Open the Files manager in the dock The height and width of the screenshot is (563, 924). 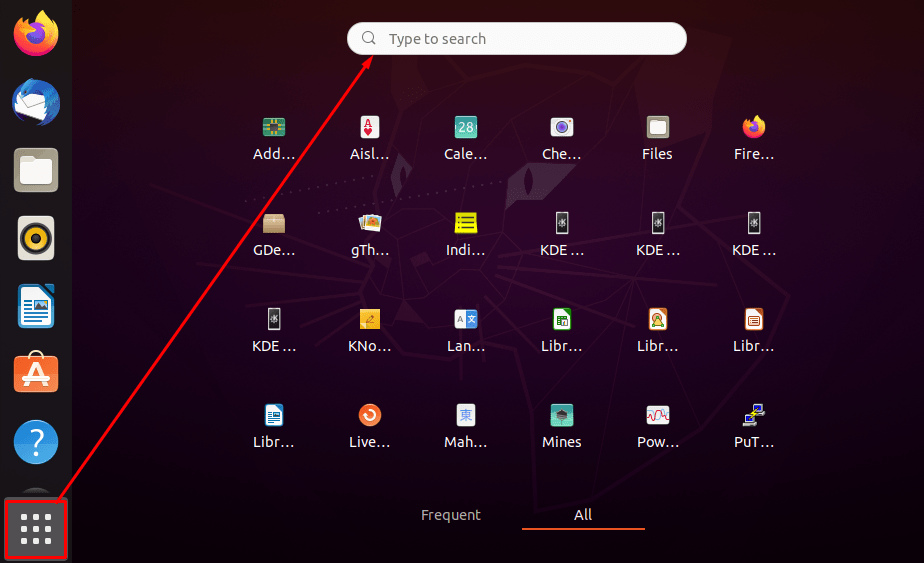pyautogui.click(x=36, y=170)
